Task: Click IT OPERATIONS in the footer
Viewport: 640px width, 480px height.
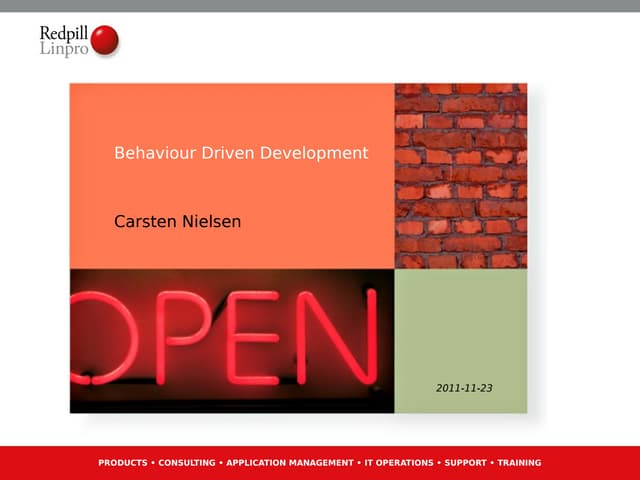Action: coord(398,463)
